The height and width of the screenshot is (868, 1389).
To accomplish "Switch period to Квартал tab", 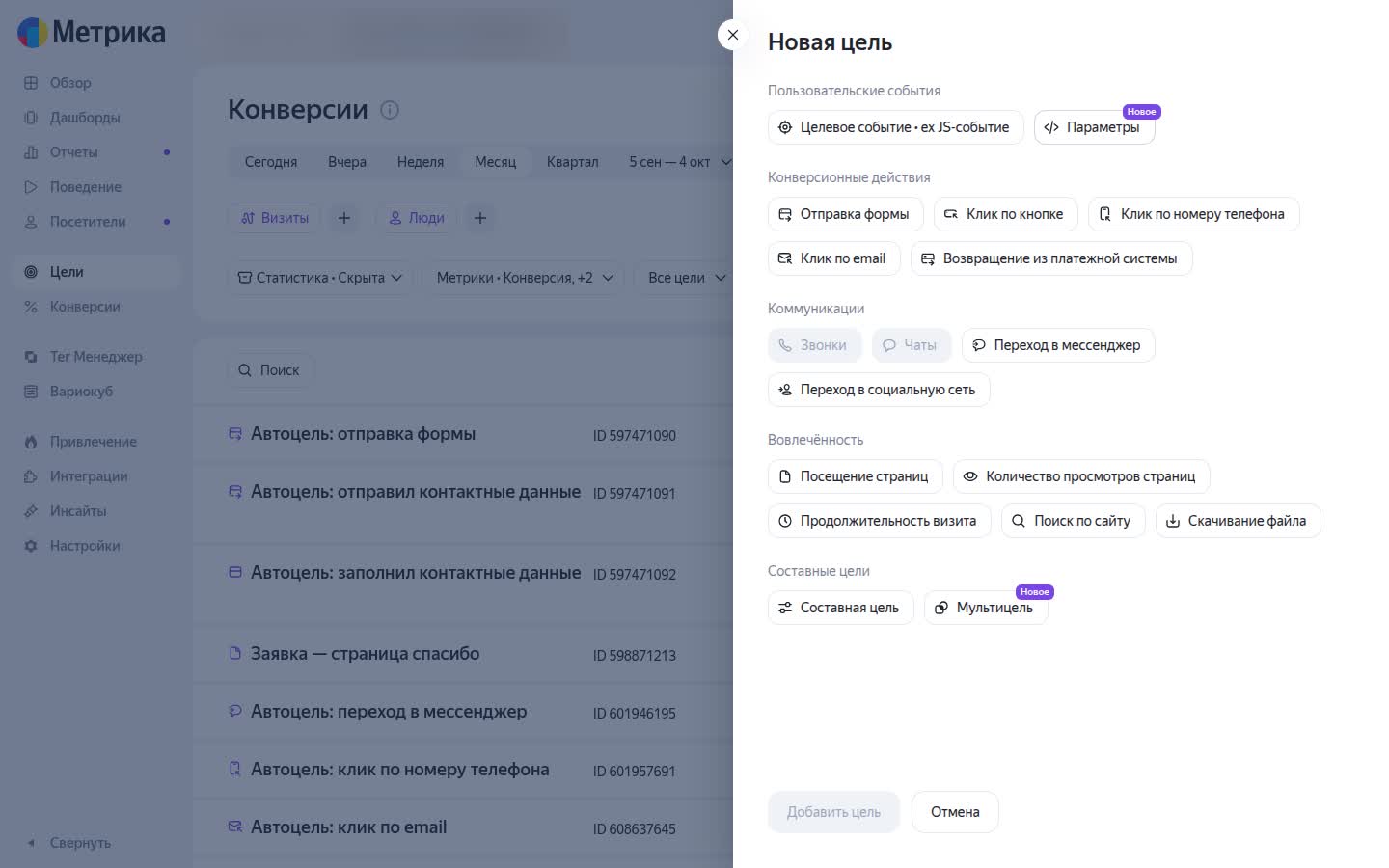I will click(x=573, y=162).
